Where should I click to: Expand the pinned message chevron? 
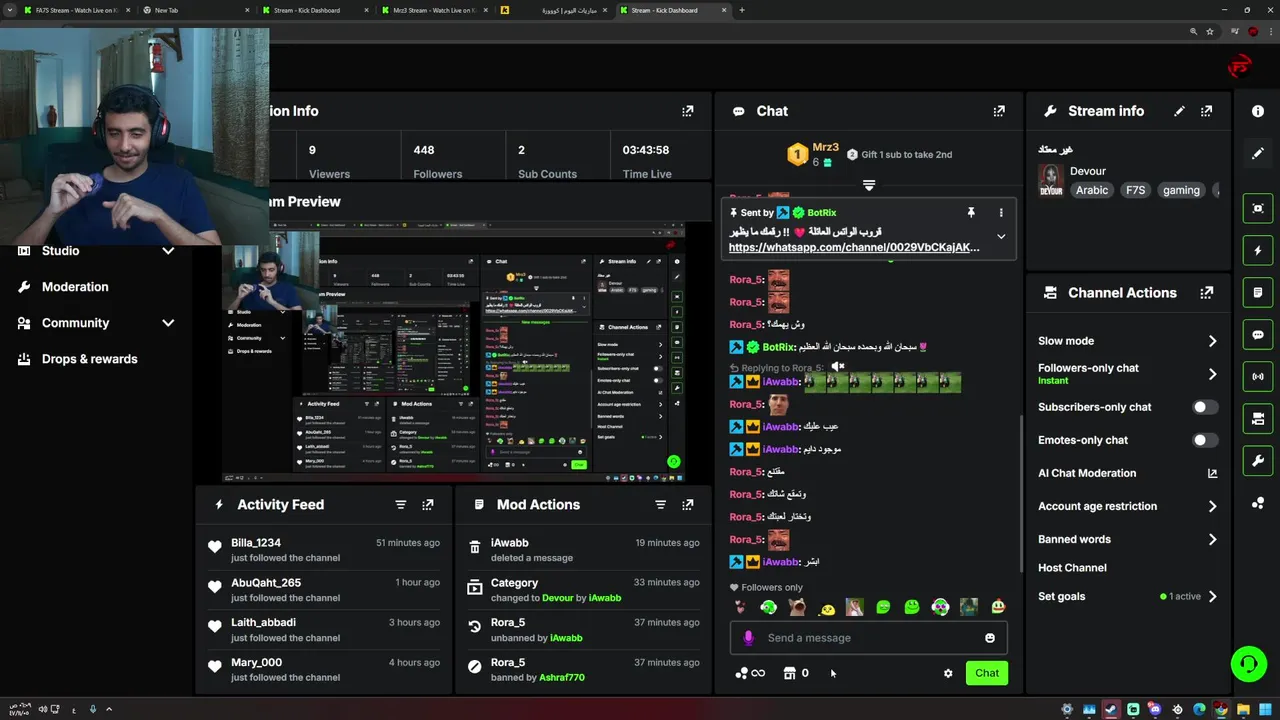coord(1001,237)
